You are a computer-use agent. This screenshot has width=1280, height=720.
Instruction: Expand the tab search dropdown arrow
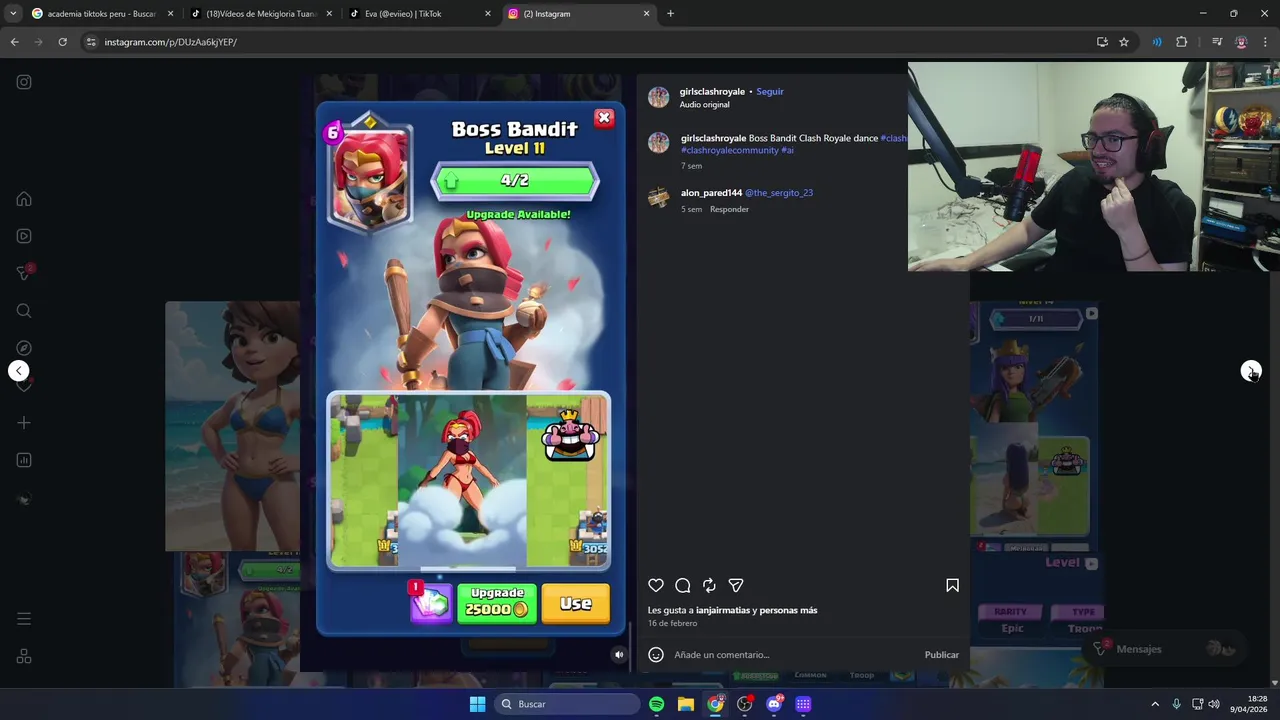(x=13, y=14)
